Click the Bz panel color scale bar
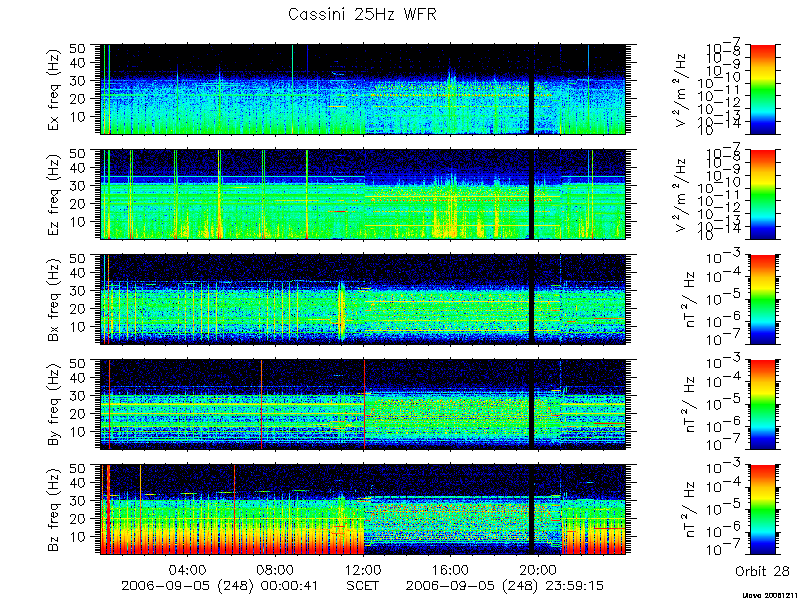Screen dimensions: 800x600 (762, 510)
